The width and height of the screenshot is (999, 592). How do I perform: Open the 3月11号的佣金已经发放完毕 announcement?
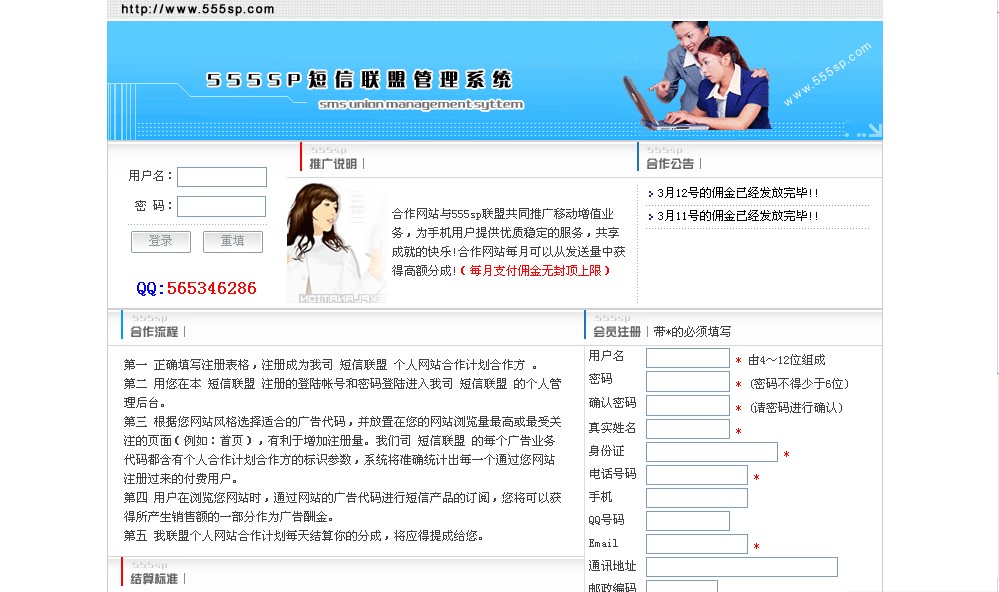737,215
